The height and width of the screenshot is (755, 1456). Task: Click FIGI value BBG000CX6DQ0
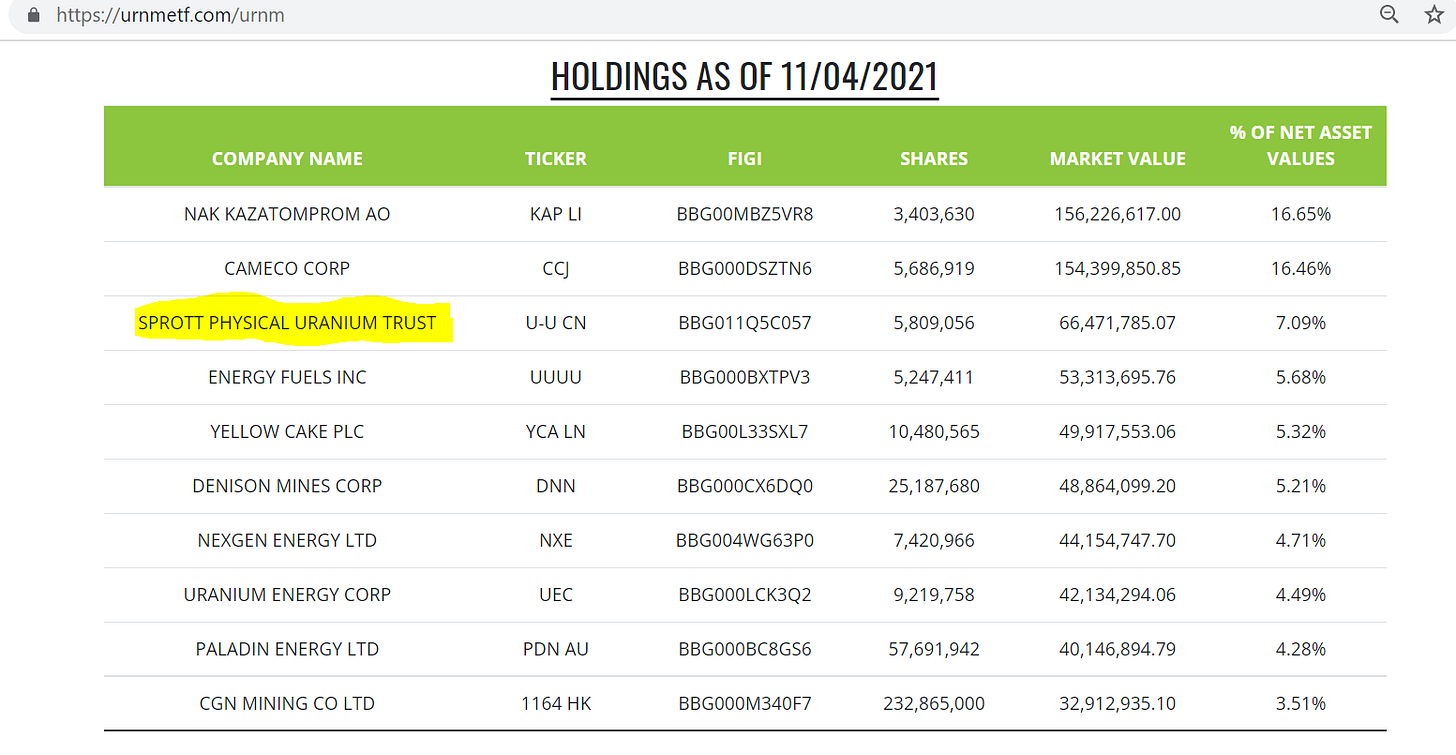745,486
